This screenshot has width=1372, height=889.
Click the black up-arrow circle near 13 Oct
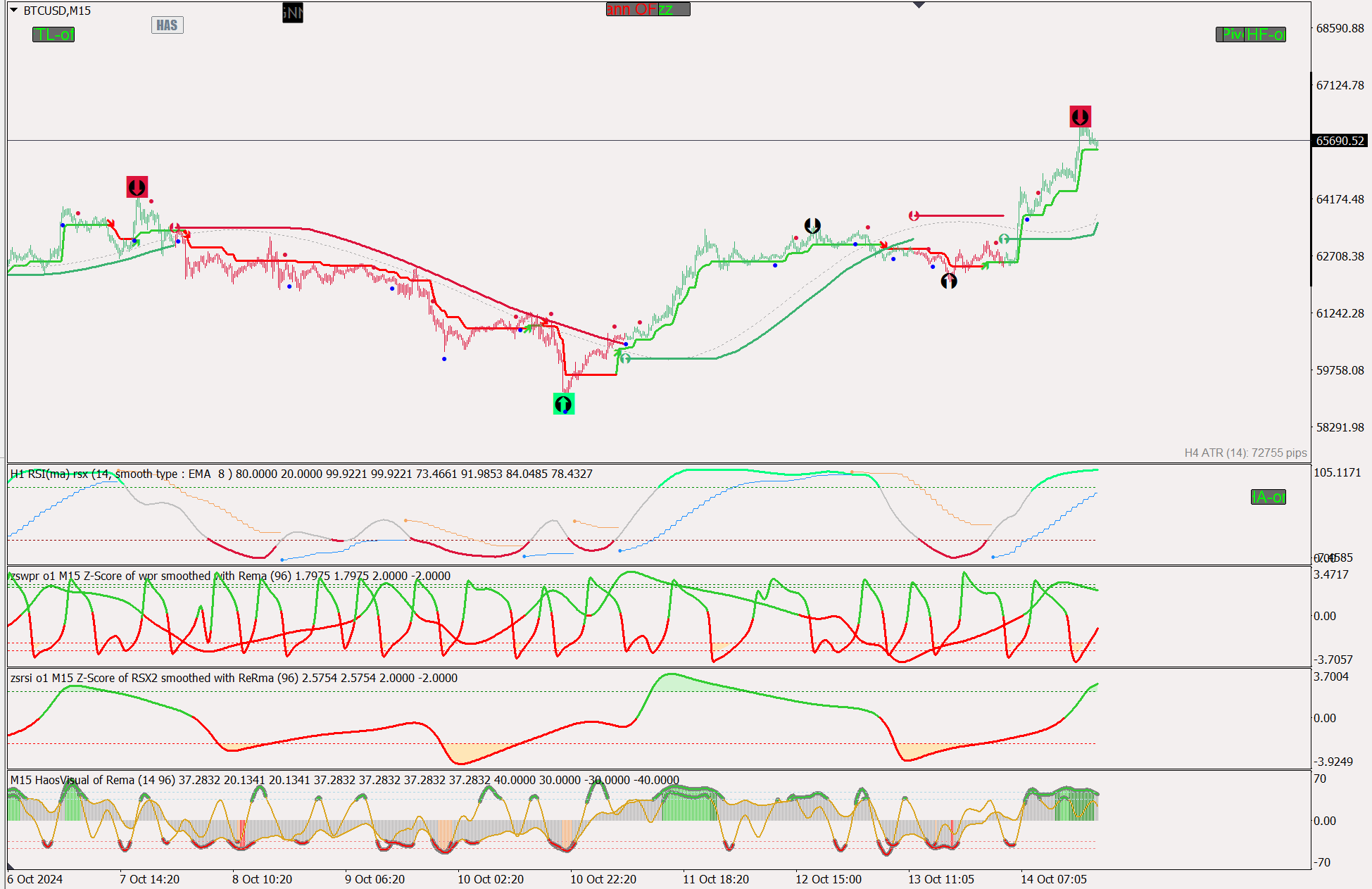point(949,282)
